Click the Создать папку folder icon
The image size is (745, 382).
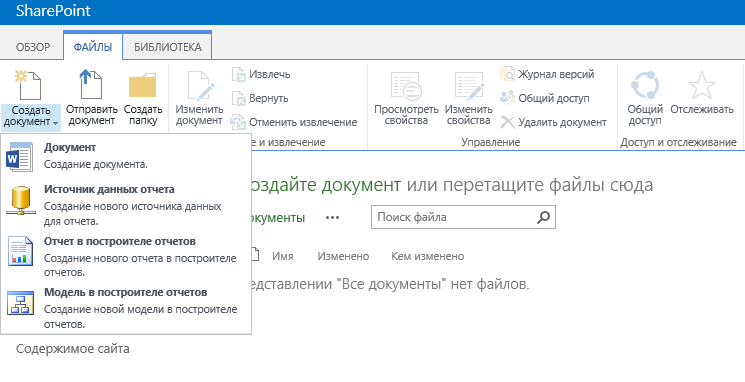coord(143,86)
